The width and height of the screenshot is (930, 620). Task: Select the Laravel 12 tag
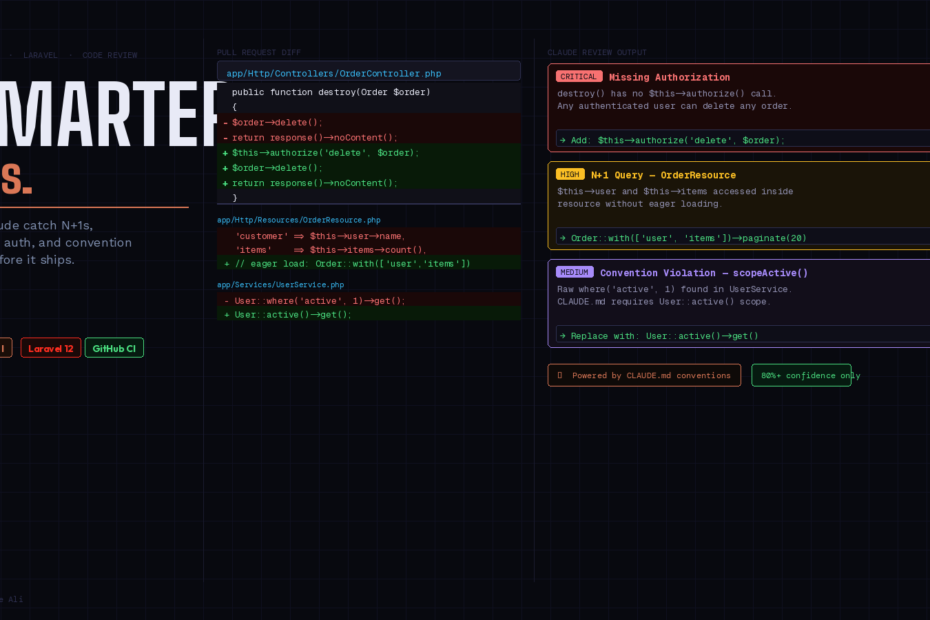coord(50,348)
